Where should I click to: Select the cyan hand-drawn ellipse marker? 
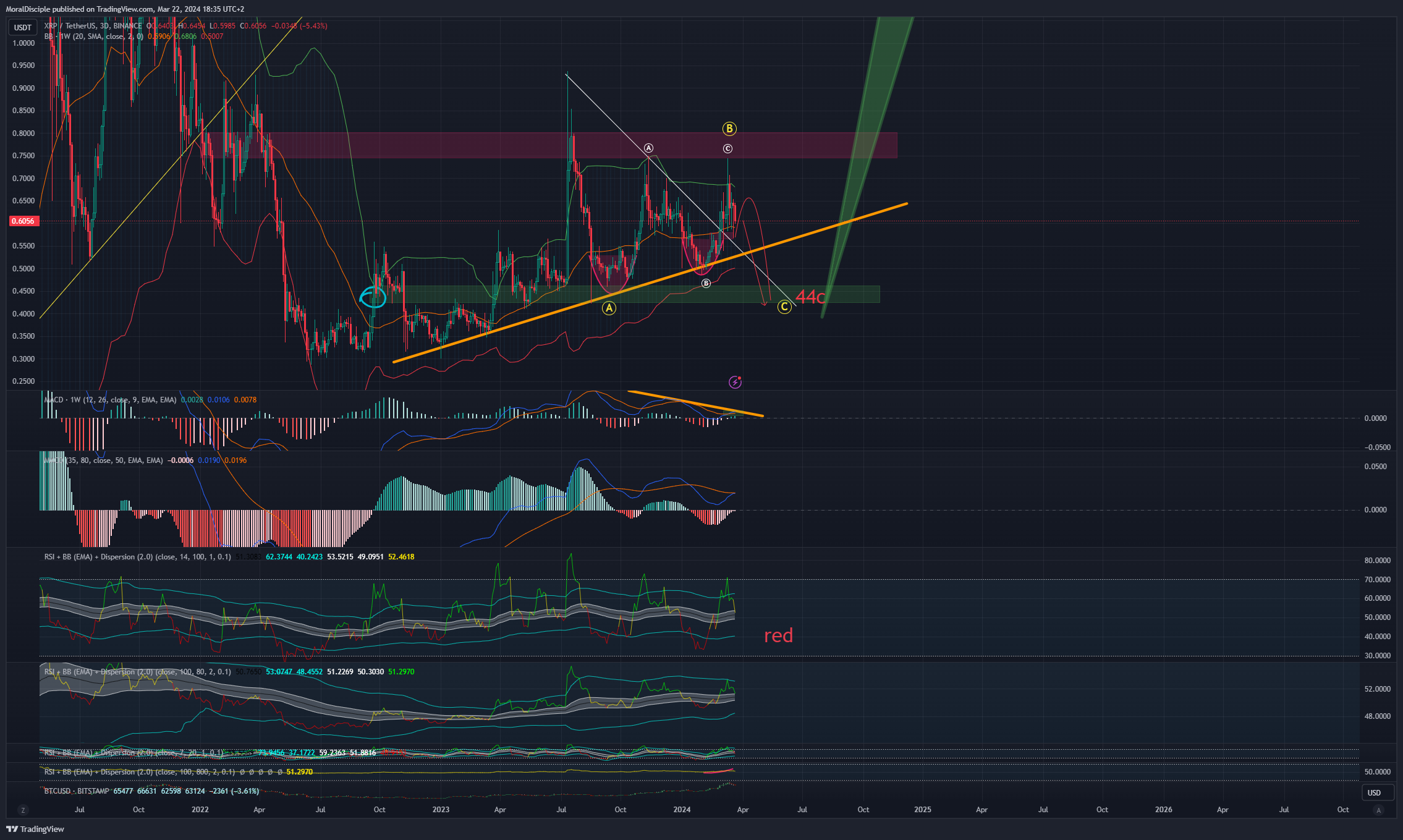point(373,297)
